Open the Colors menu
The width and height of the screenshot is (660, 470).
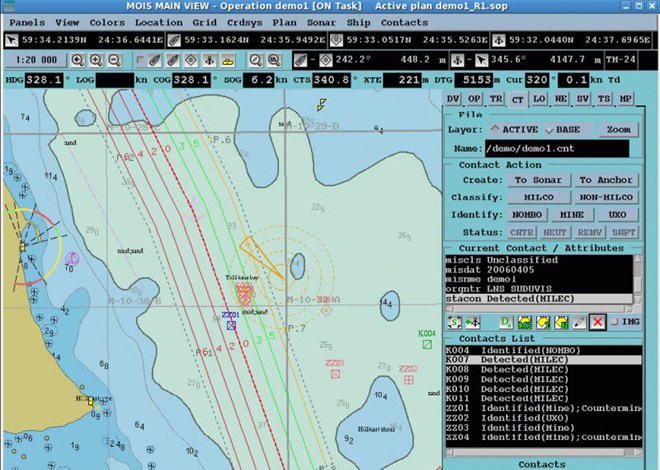pyautogui.click(x=107, y=23)
